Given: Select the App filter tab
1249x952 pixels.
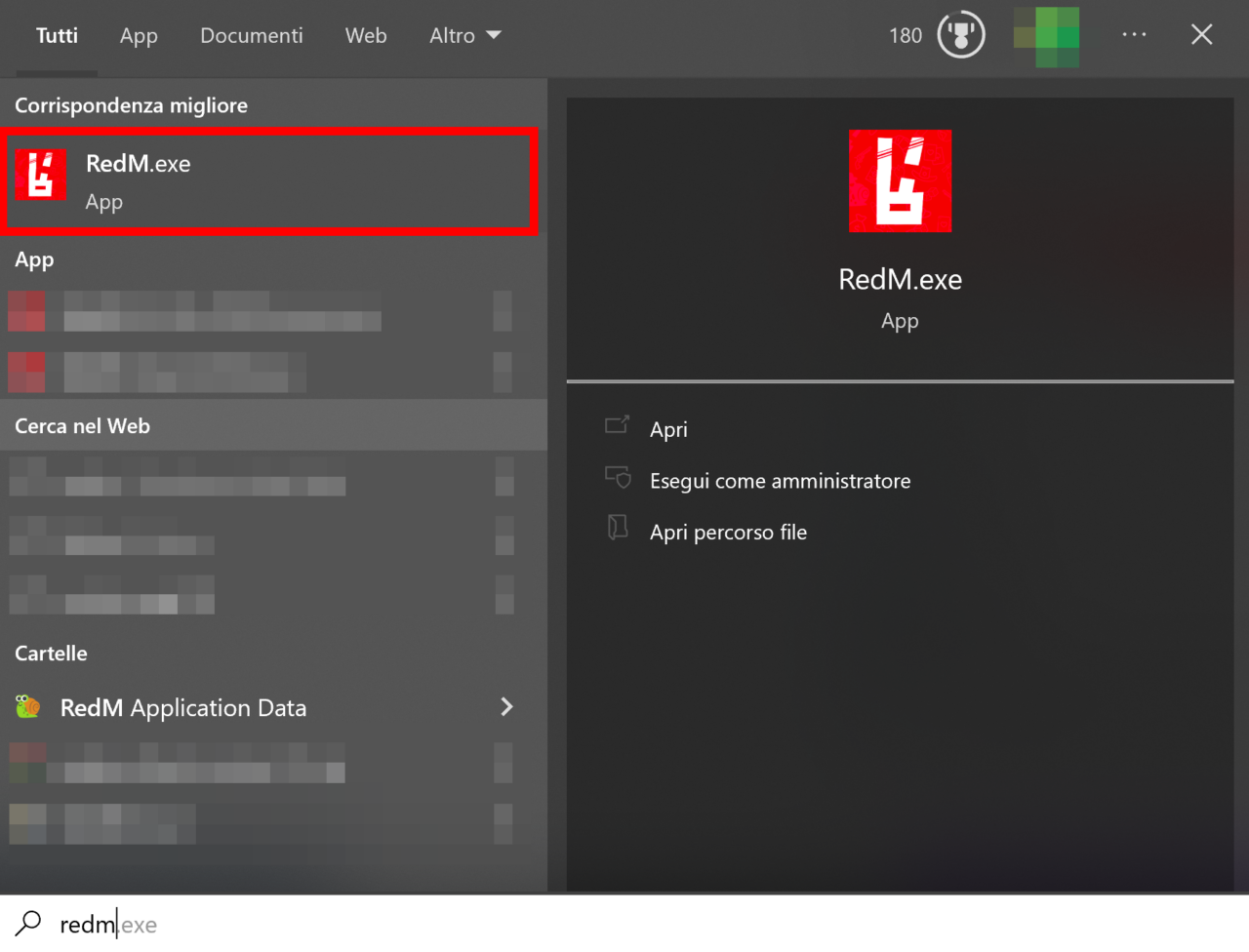Looking at the screenshot, I should (x=139, y=36).
